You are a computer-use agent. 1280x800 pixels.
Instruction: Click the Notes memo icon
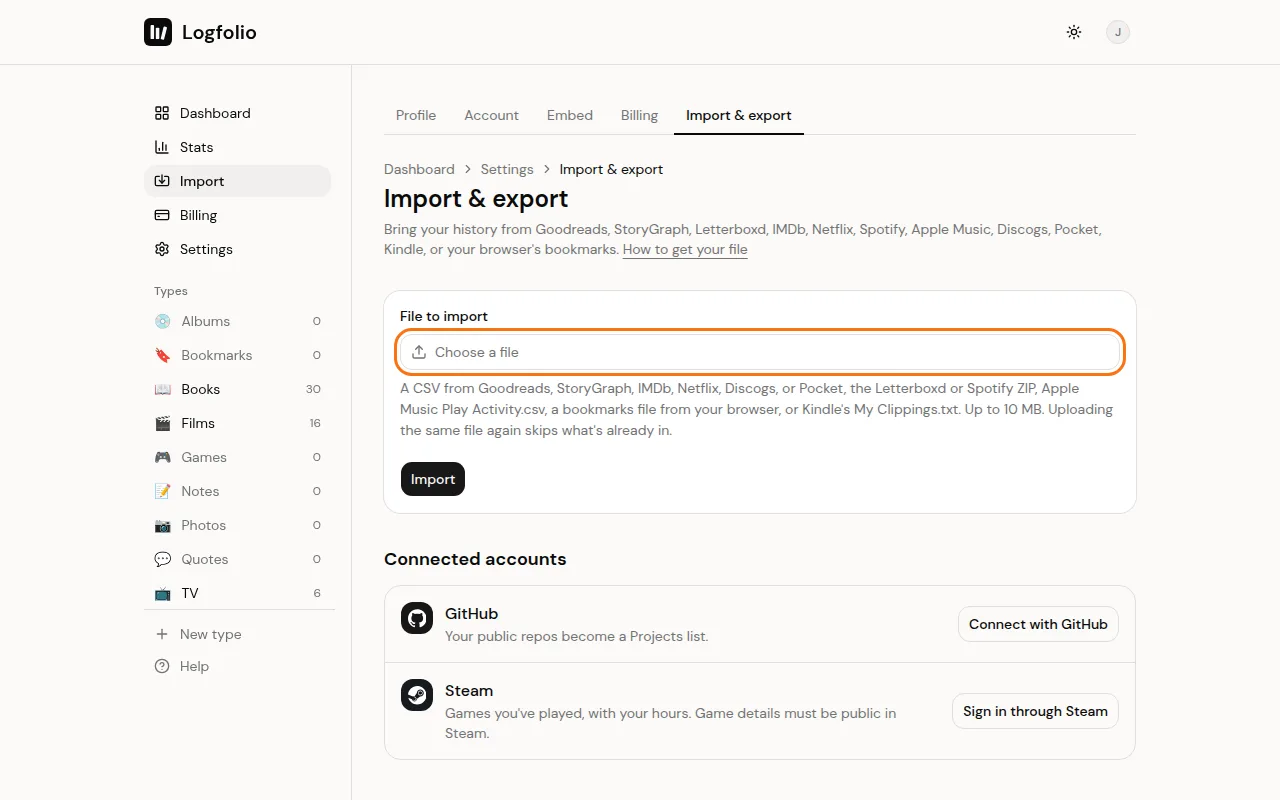click(x=162, y=491)
